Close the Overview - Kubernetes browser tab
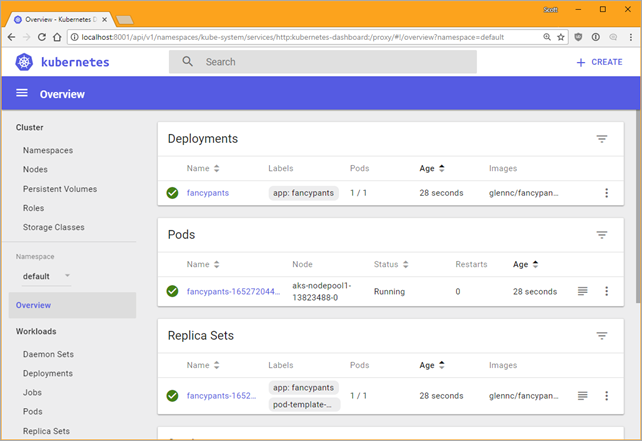The image size is (642, 441). [x=104, y=19]
